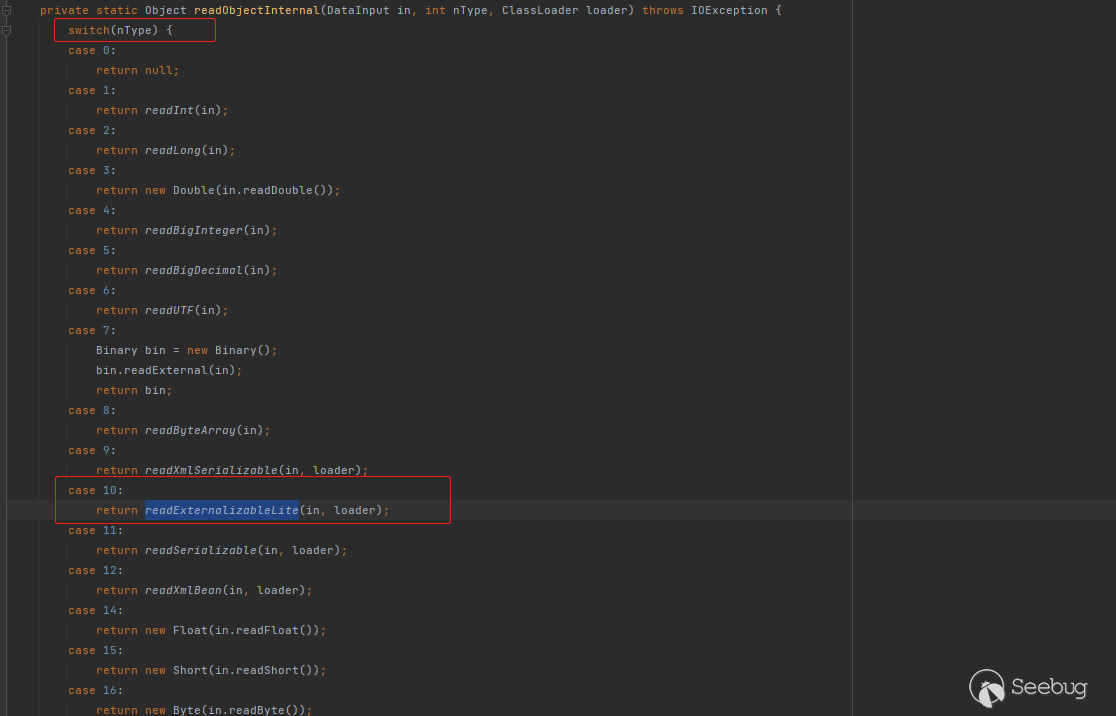The height and width of the screenshot is (716, 1116).
Task: Click readXmlSerializable under case 9
Action: tap(210, 470)
